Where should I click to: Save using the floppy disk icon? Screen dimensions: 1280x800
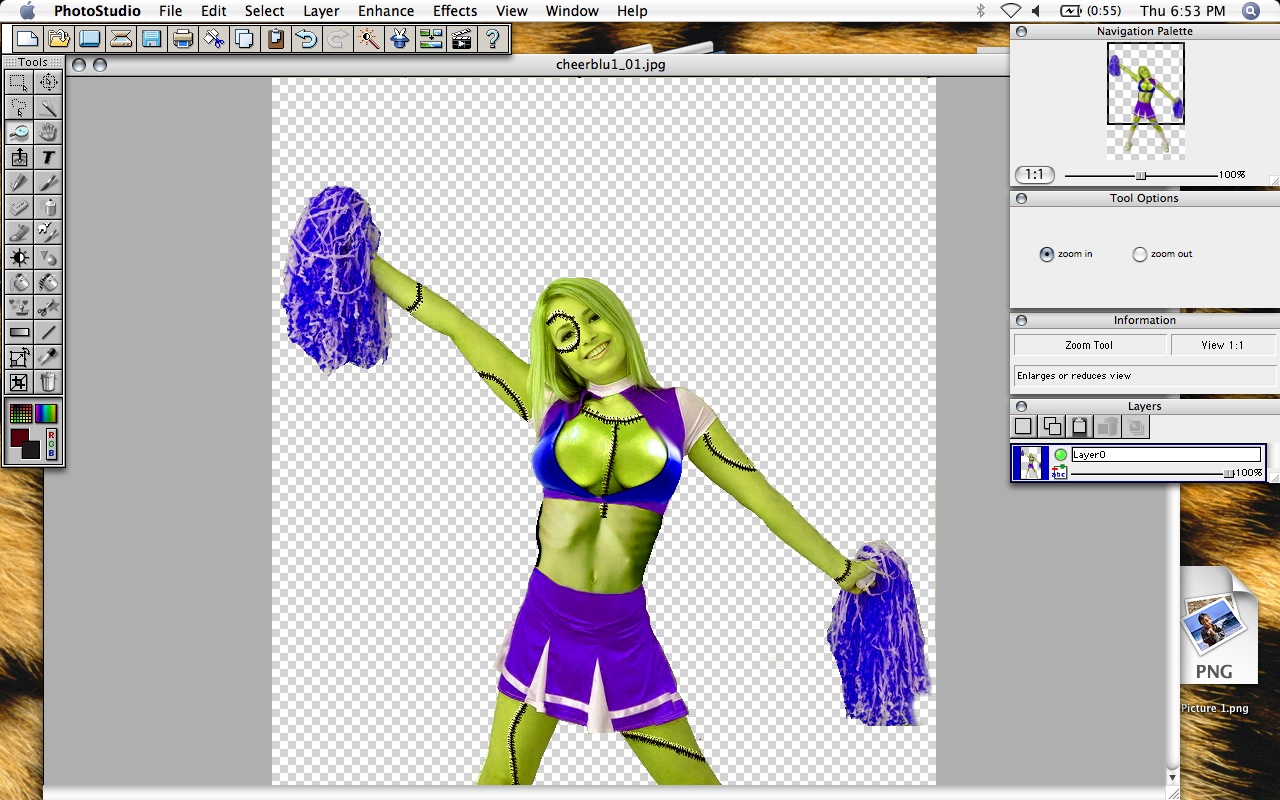tap(151, 39)
